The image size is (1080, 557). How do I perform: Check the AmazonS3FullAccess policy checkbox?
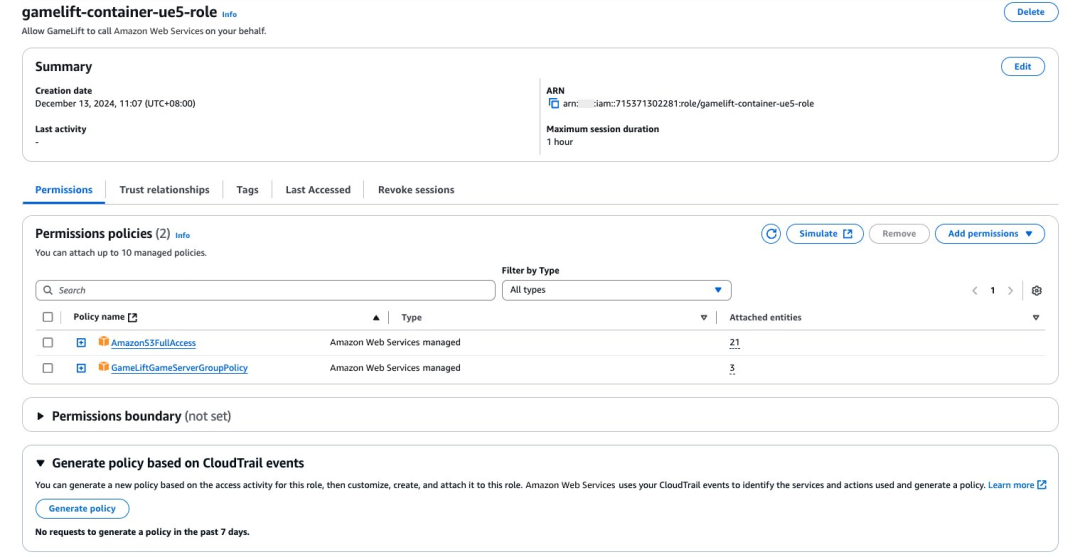pyautogui.click(x=48, y=342)
